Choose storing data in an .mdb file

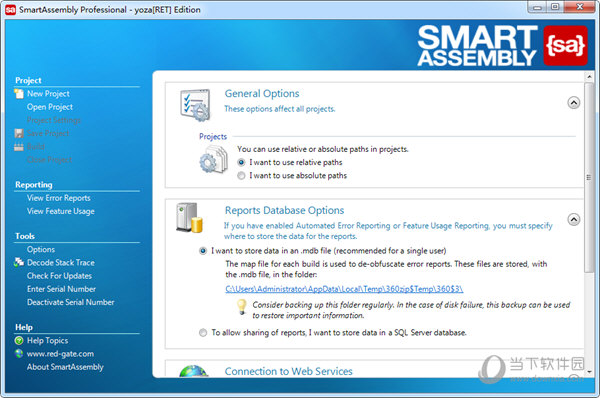[203, 251]
